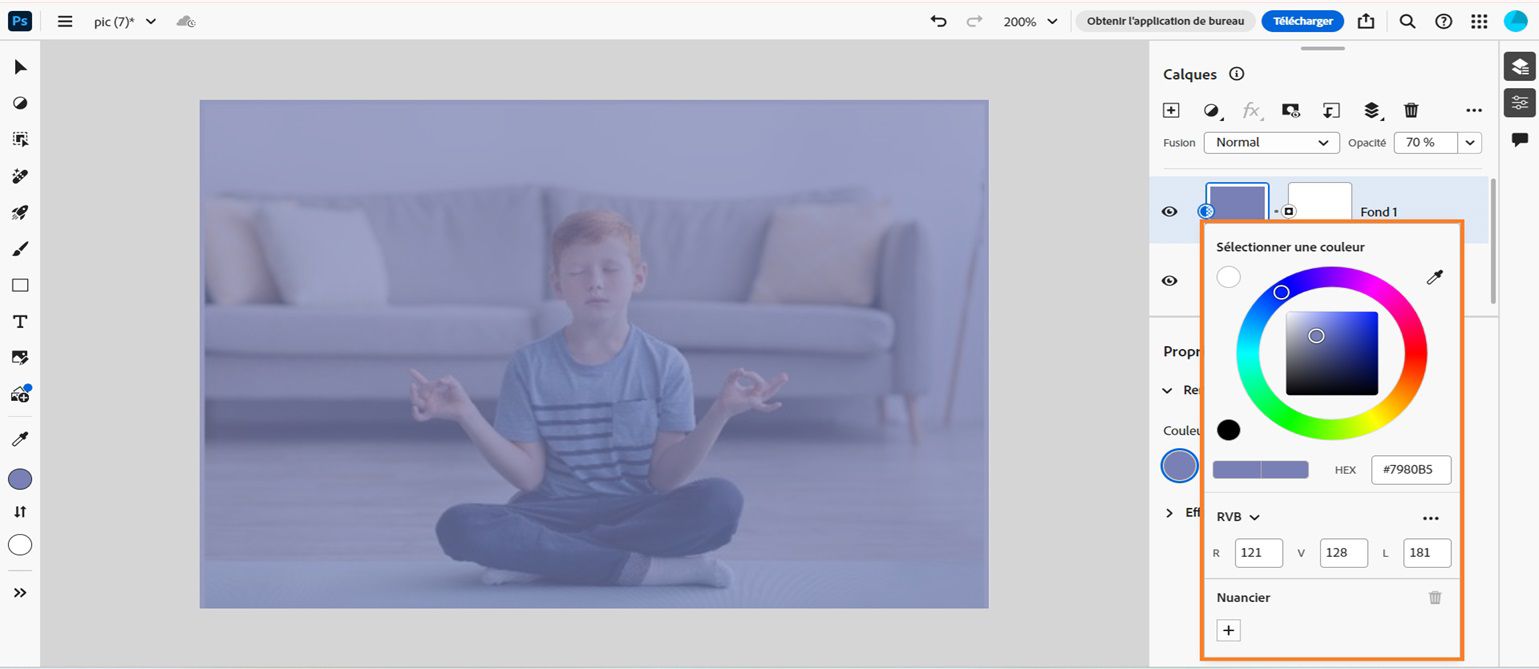Hide the Fond 1 layer
The width and height of the screenshot is (1539, 669).
point(1169,211)
